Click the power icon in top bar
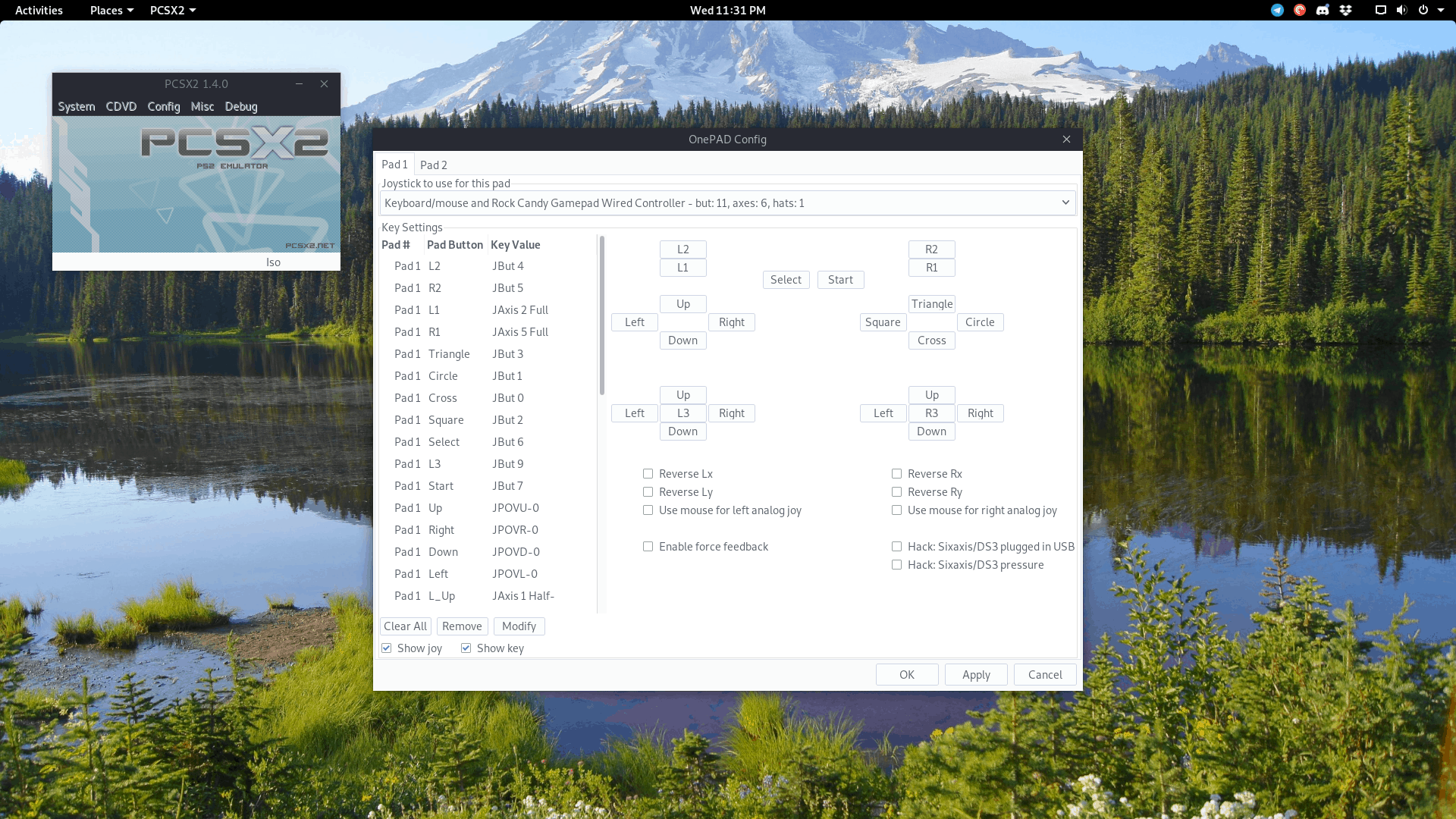The height and width of the screenshot is (819, 1456). [1423, 10]
